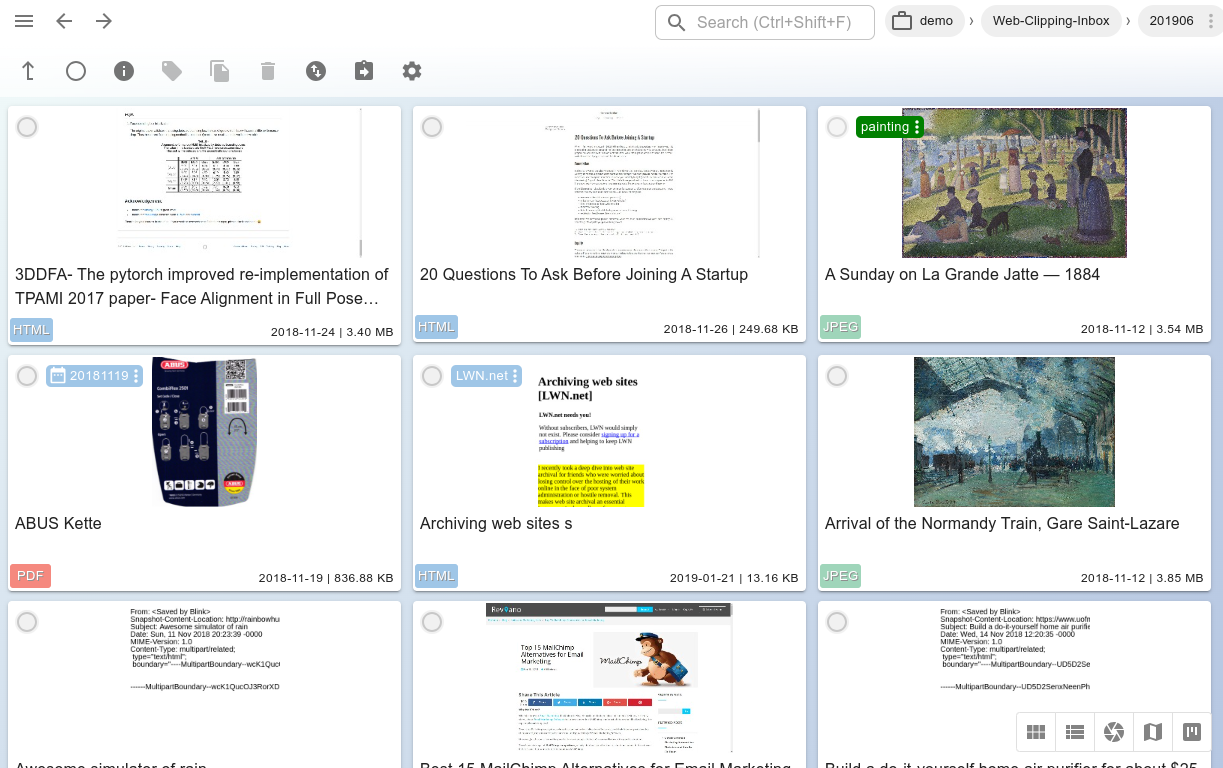Expand the 20181119 date tag menu
The width and height of the screenshot is (1223, 768).
point(137,376)
